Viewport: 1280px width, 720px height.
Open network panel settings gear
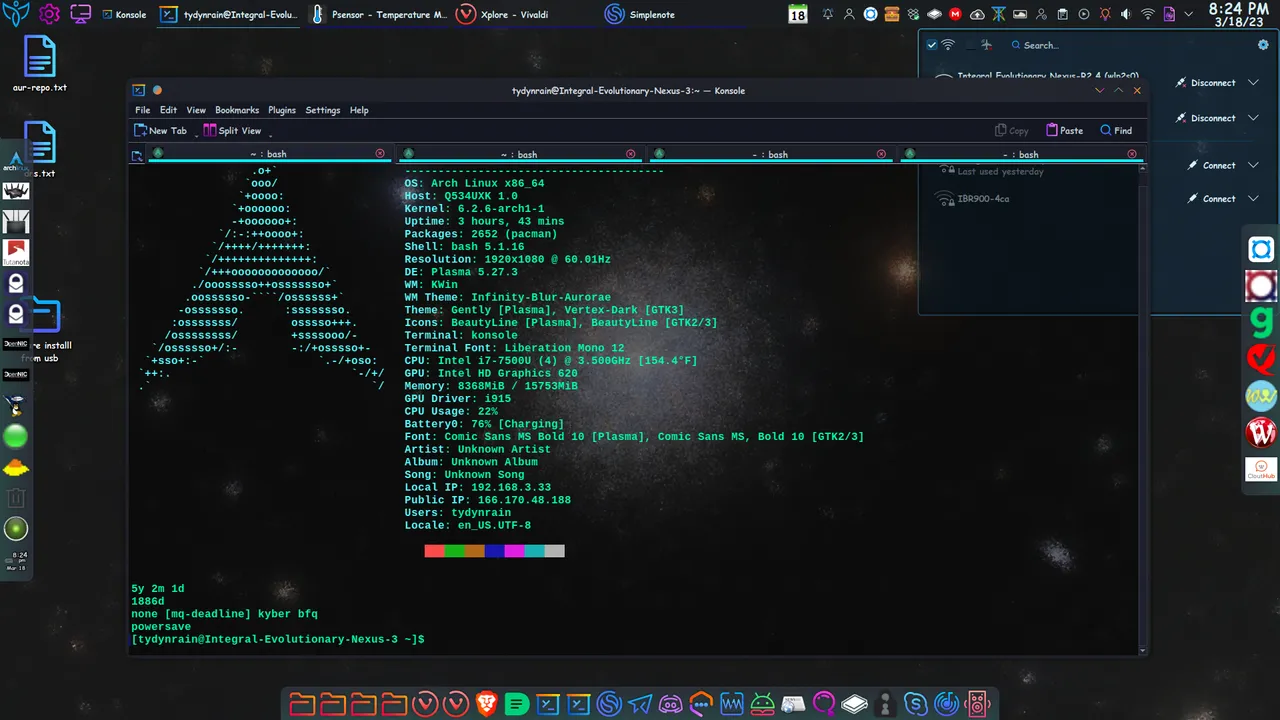pyautogui.click(x=1263, y=45)
